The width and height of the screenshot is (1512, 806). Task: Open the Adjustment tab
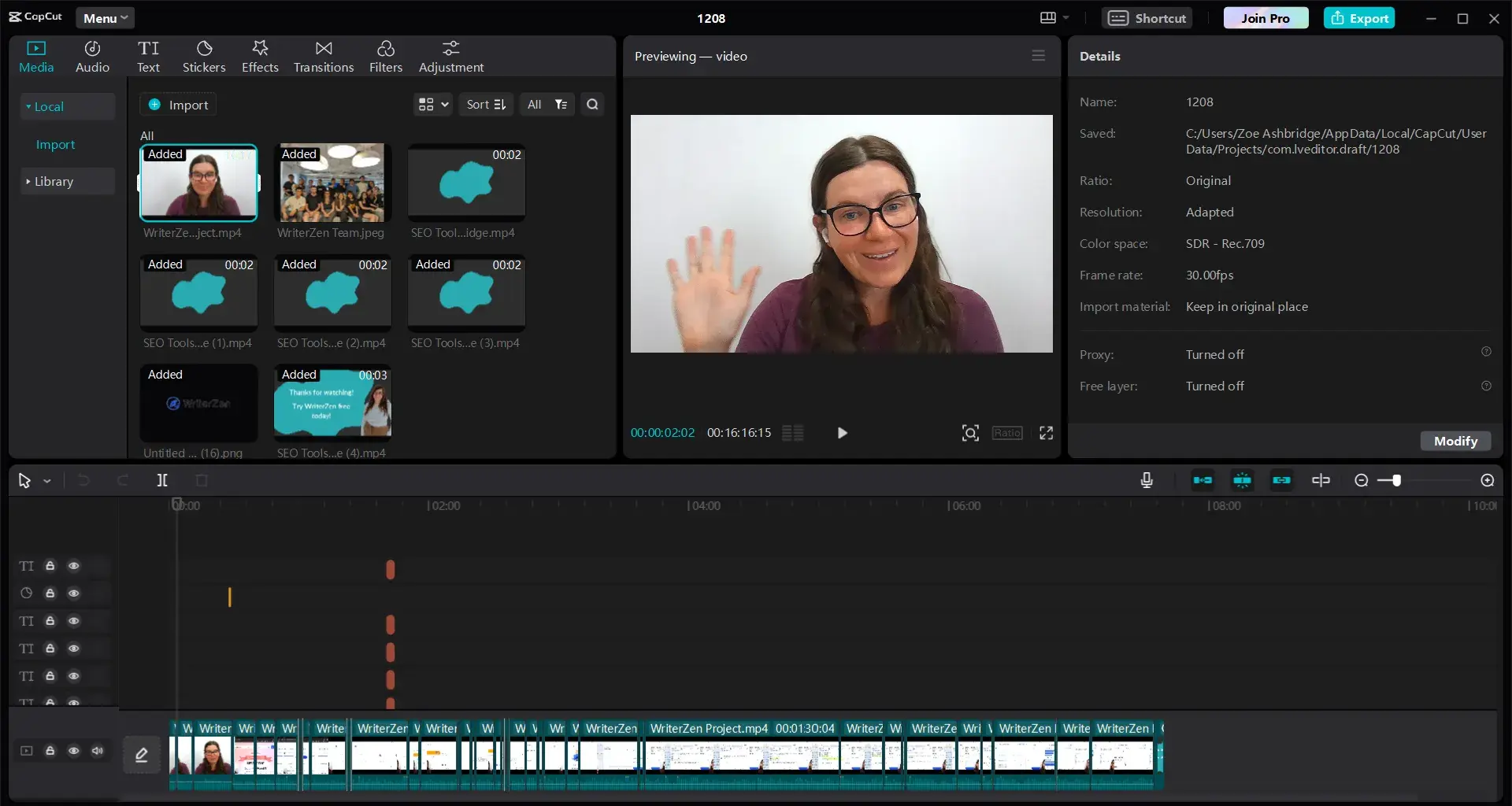click(451, 57)
